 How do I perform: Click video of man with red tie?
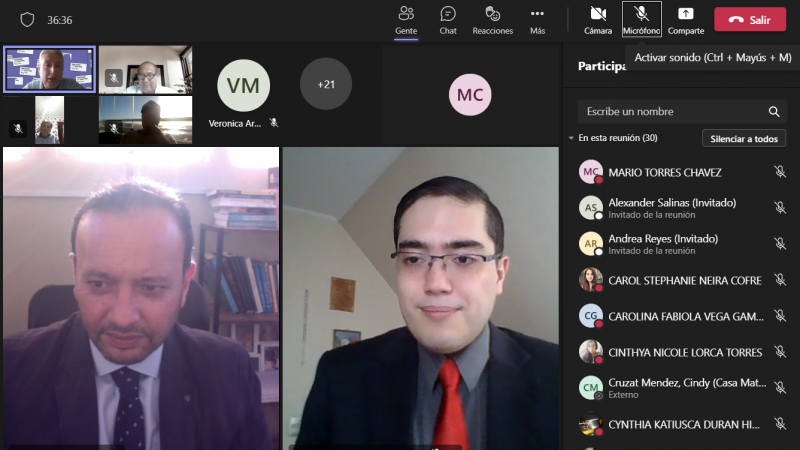[x=420, y=298]
